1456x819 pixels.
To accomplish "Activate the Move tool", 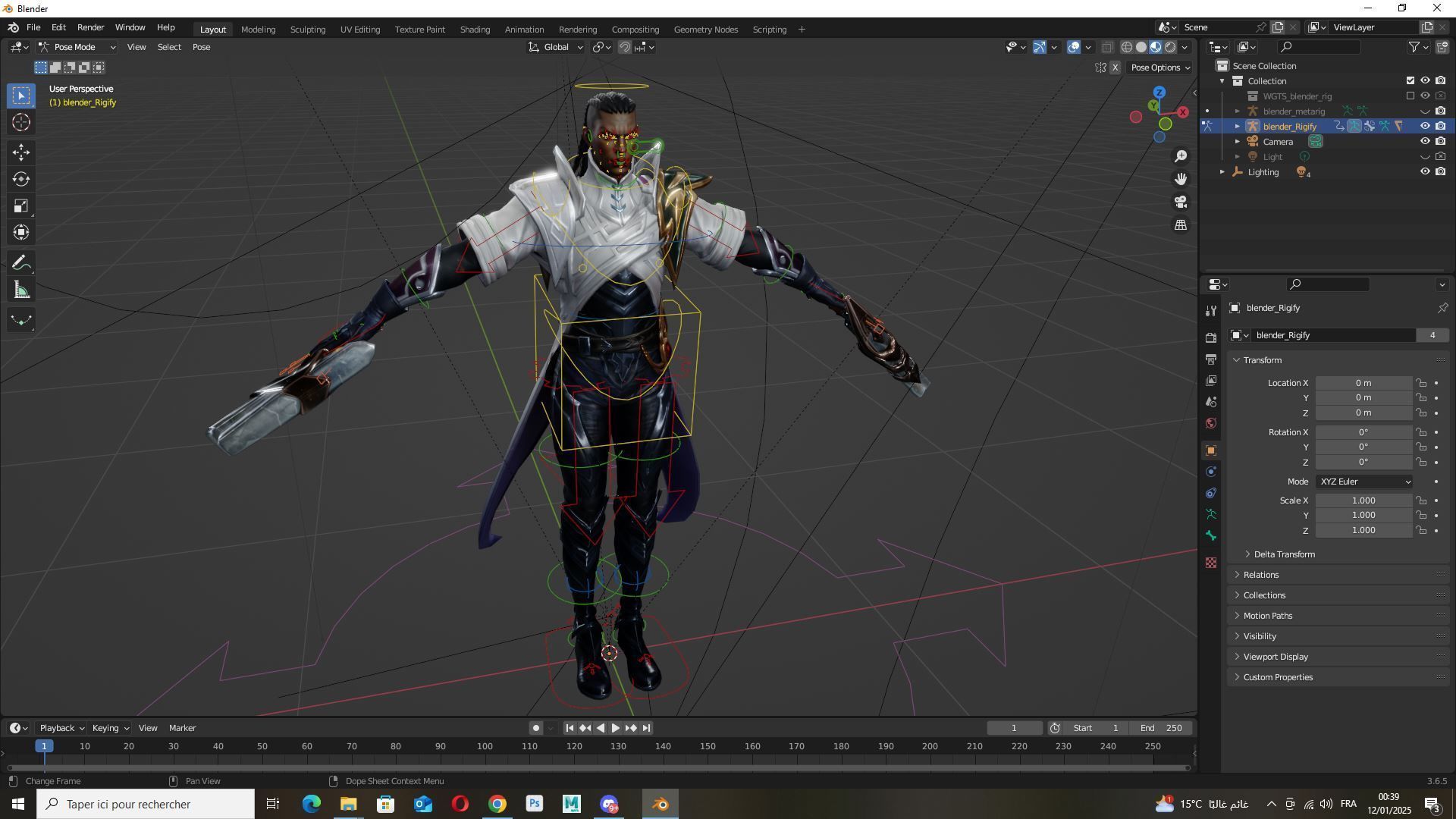I will tap(21, 152).
